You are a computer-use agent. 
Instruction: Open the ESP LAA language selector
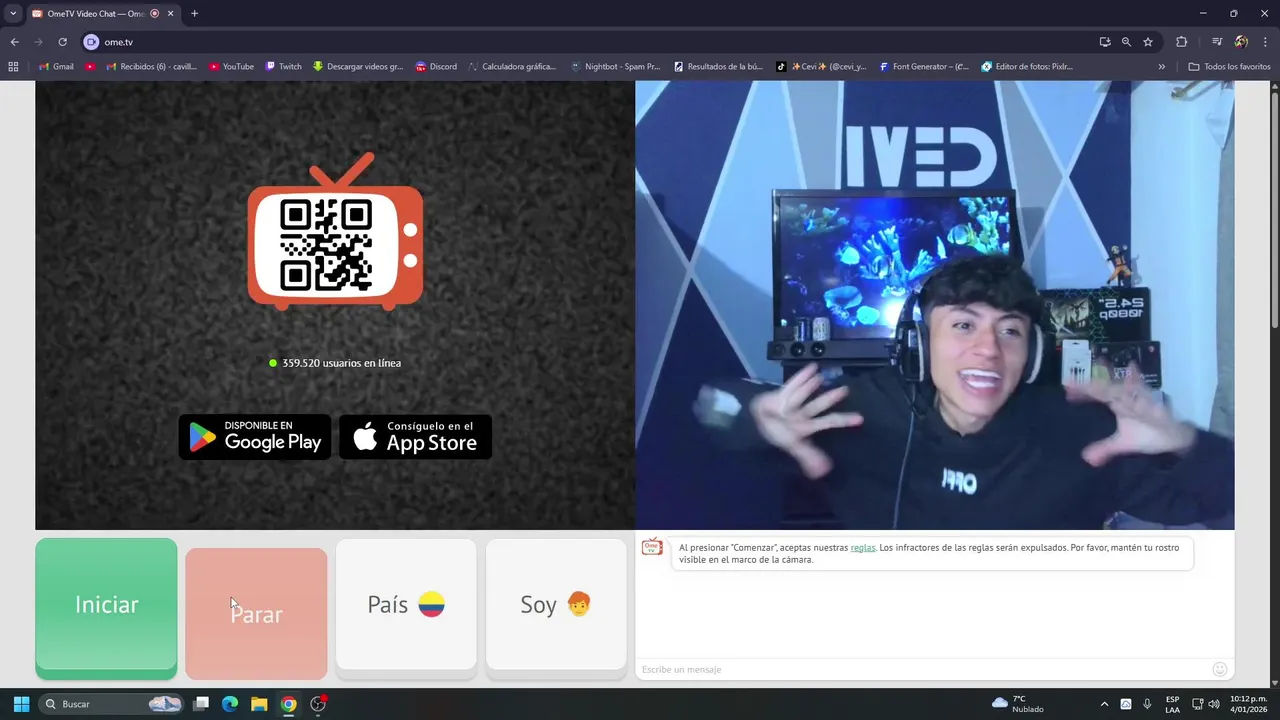coord(1172,704)
